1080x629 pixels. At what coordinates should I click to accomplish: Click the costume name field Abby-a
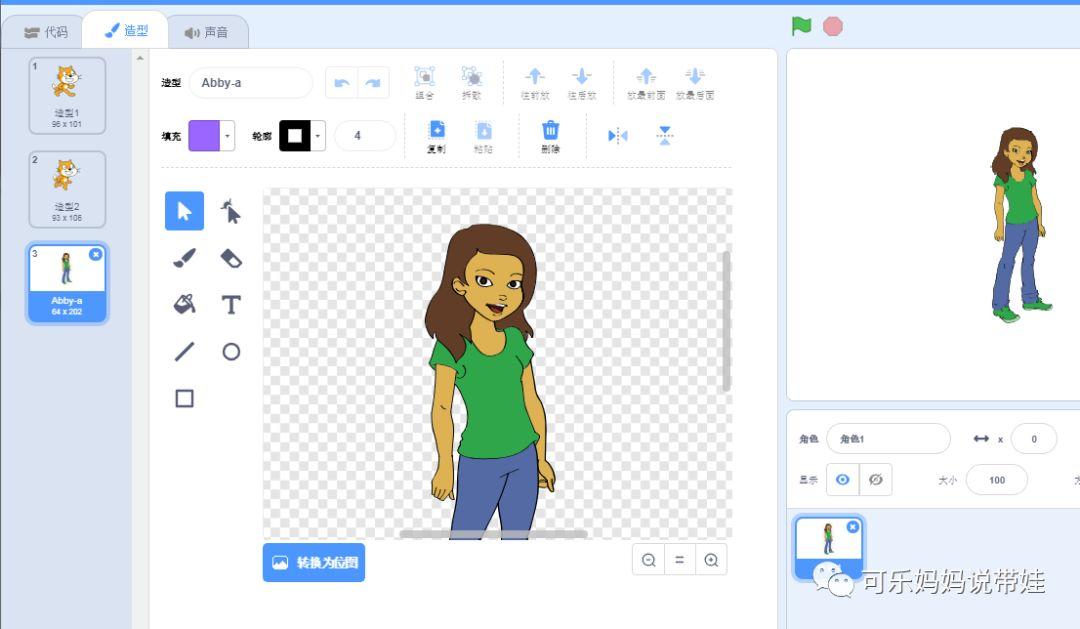(x=251, y=83)
